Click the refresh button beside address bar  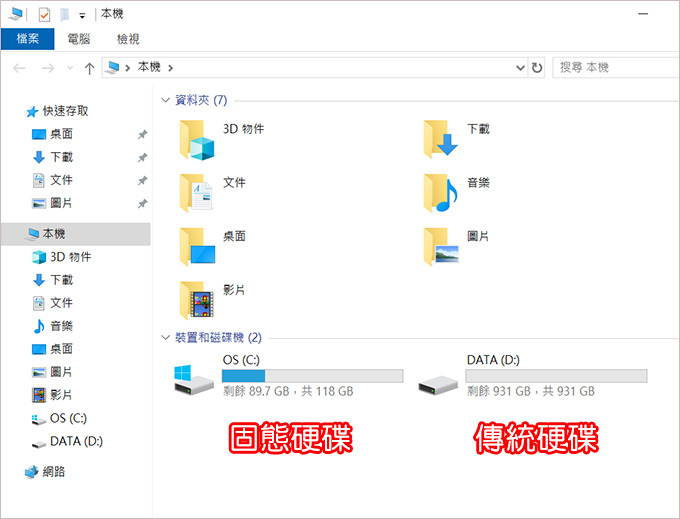click(x=537, y=68)
